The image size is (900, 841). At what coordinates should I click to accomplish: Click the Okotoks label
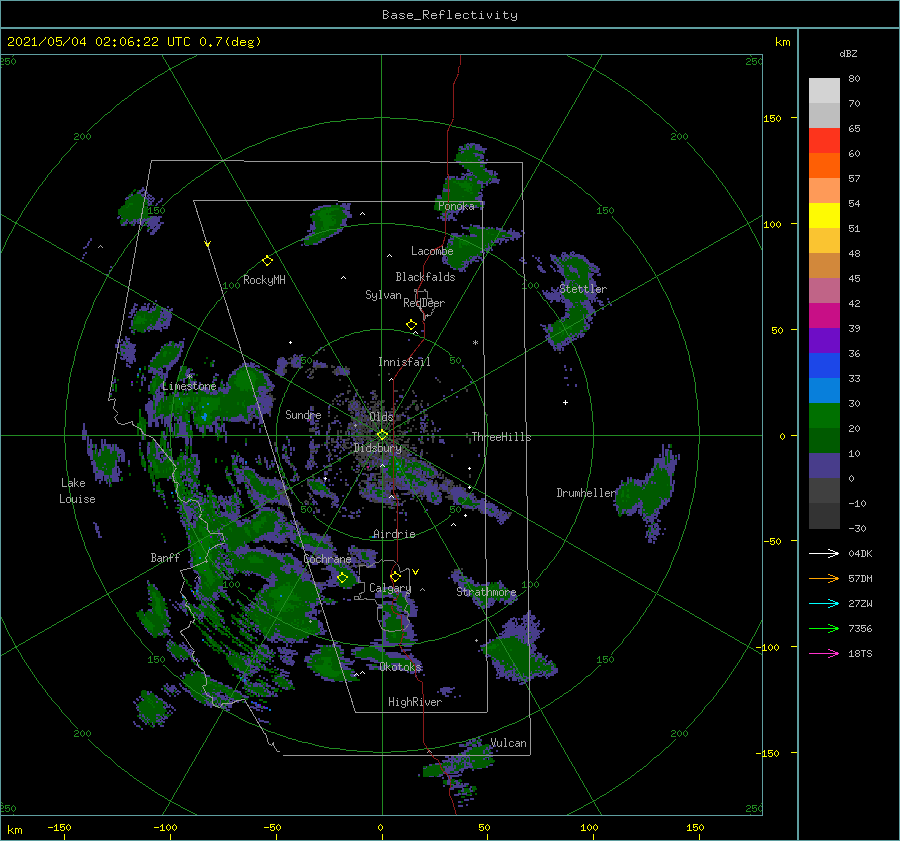[x=400, y=667]
